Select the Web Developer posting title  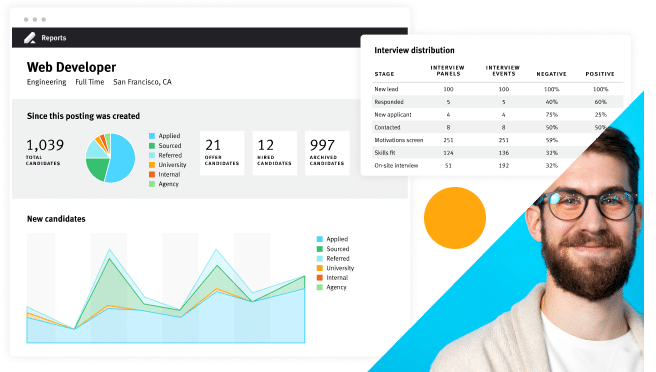click(x=72, y=67)
